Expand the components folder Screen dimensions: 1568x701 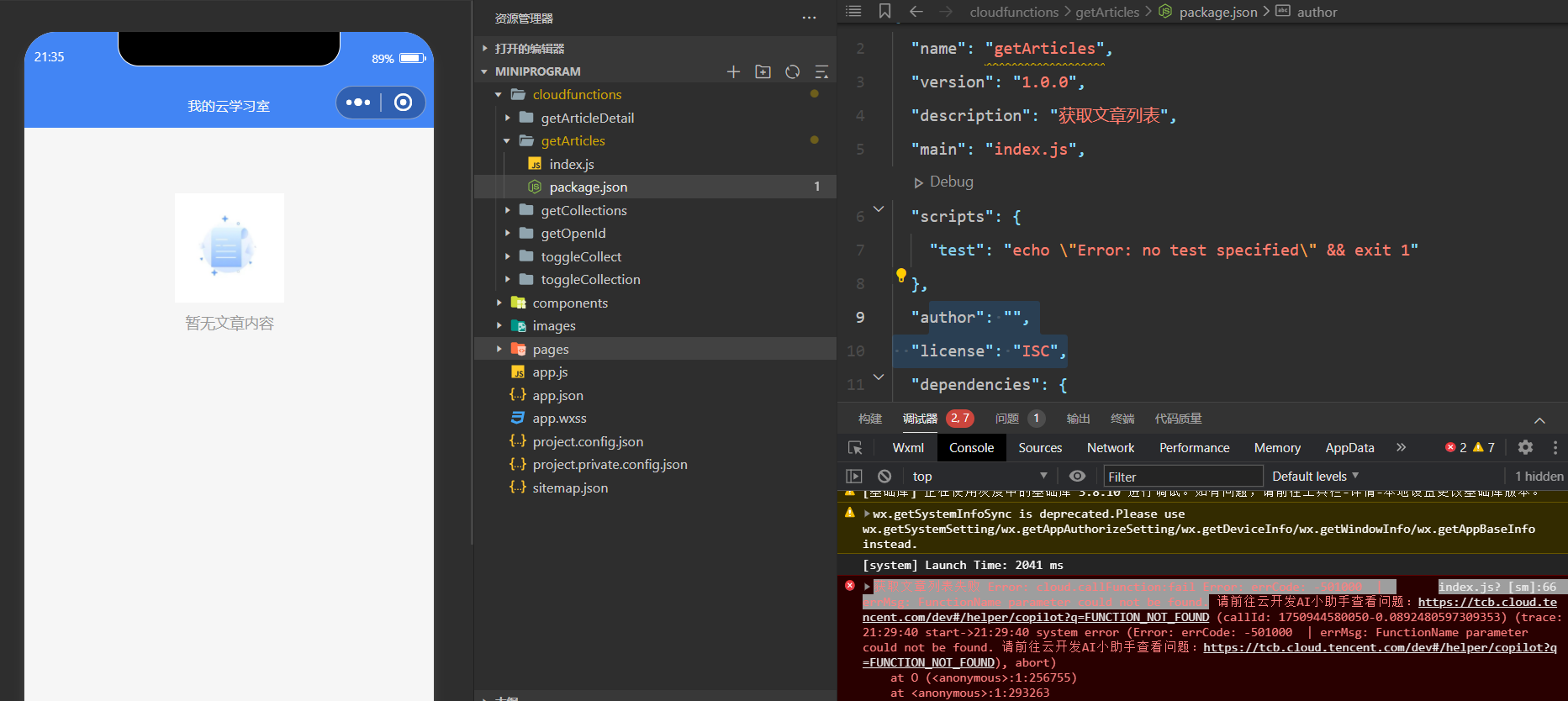[499, 303]
